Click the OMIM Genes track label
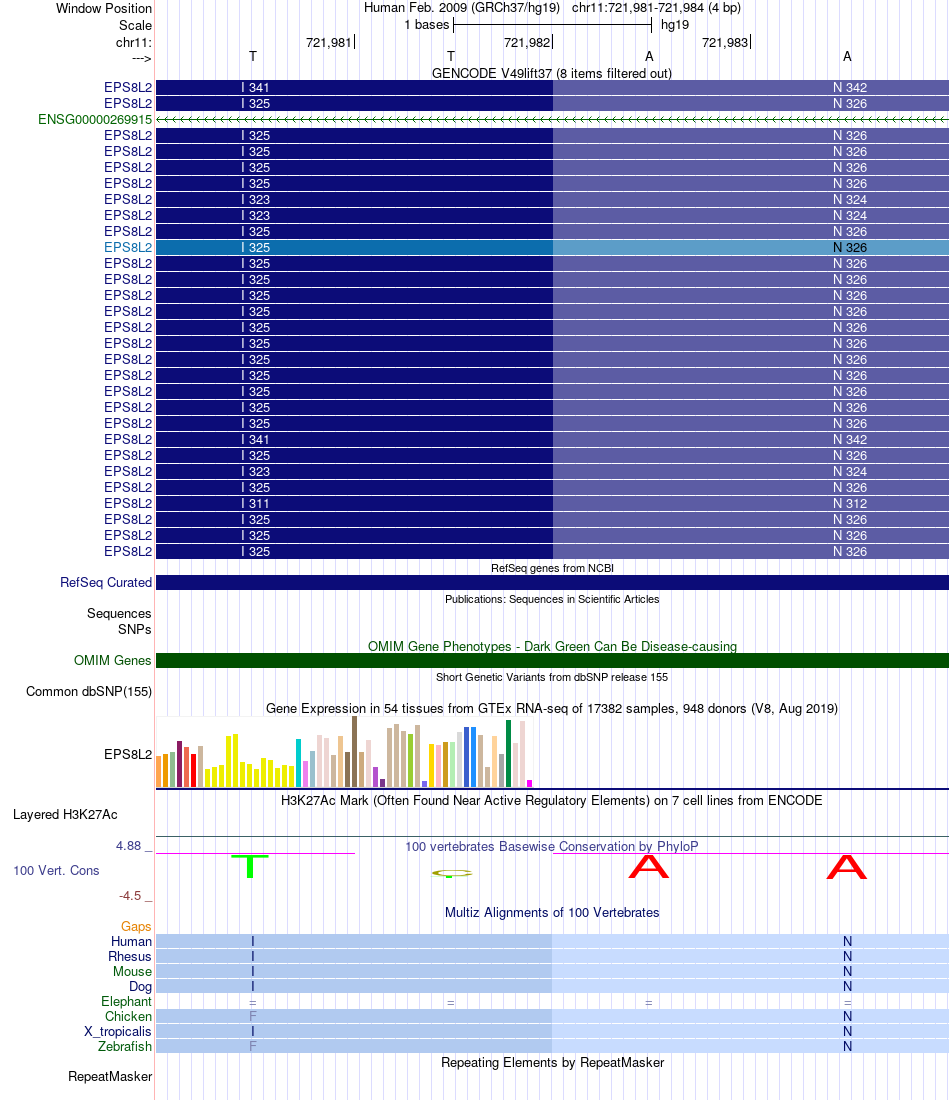The width and height of the screenshot is (950, 1100). pyautogui.click(x=112, y=660)
